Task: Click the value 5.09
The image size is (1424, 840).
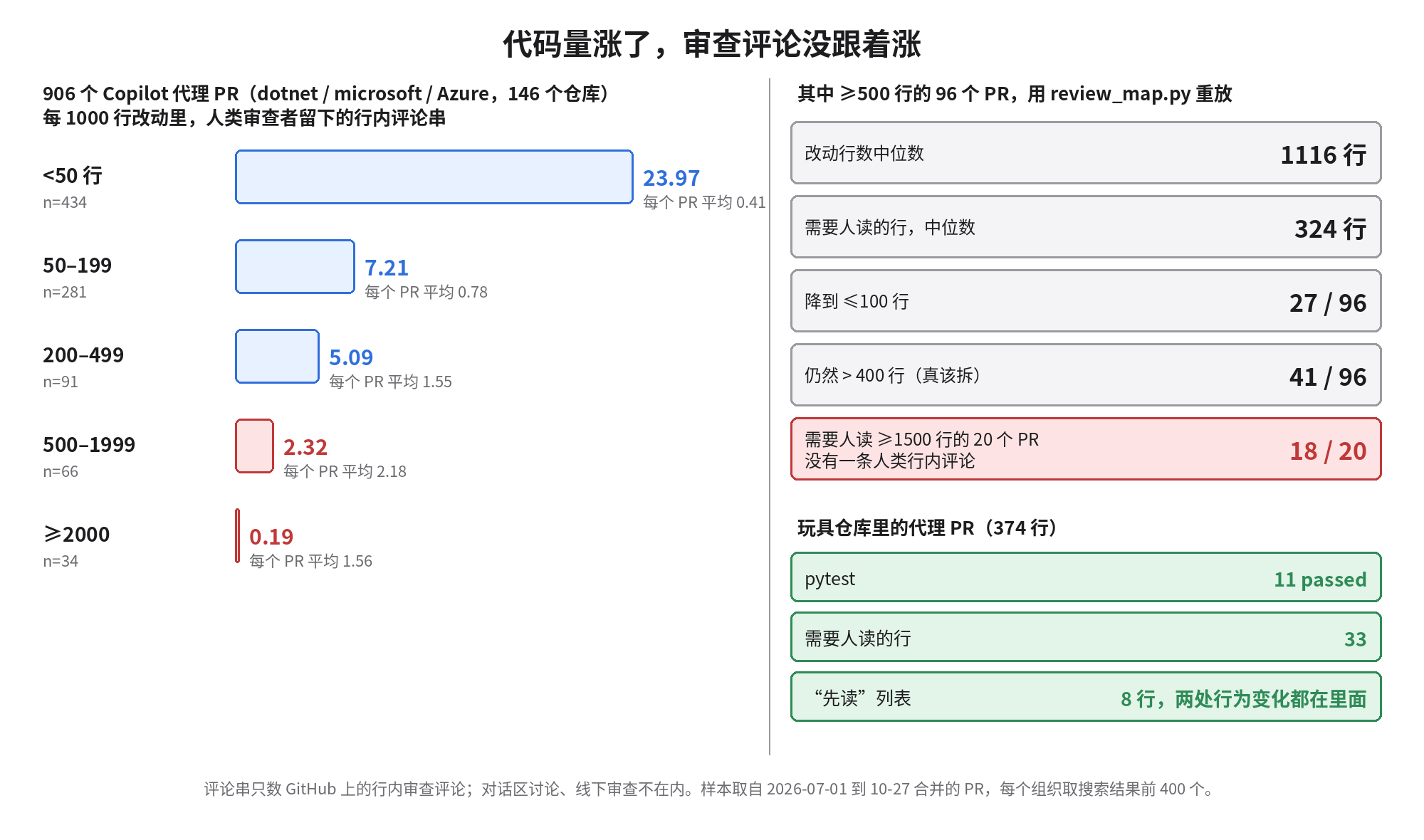Action: point(351,357)
